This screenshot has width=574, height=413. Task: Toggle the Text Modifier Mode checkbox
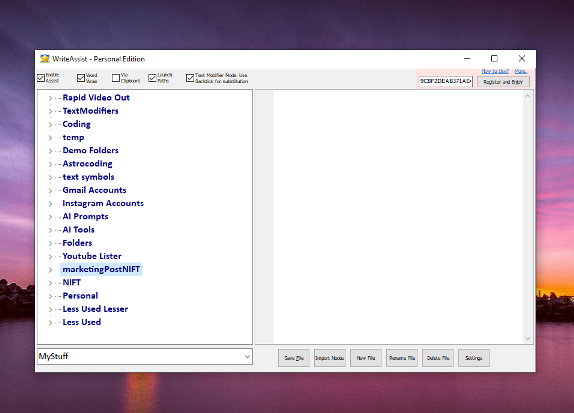point(190,78)
